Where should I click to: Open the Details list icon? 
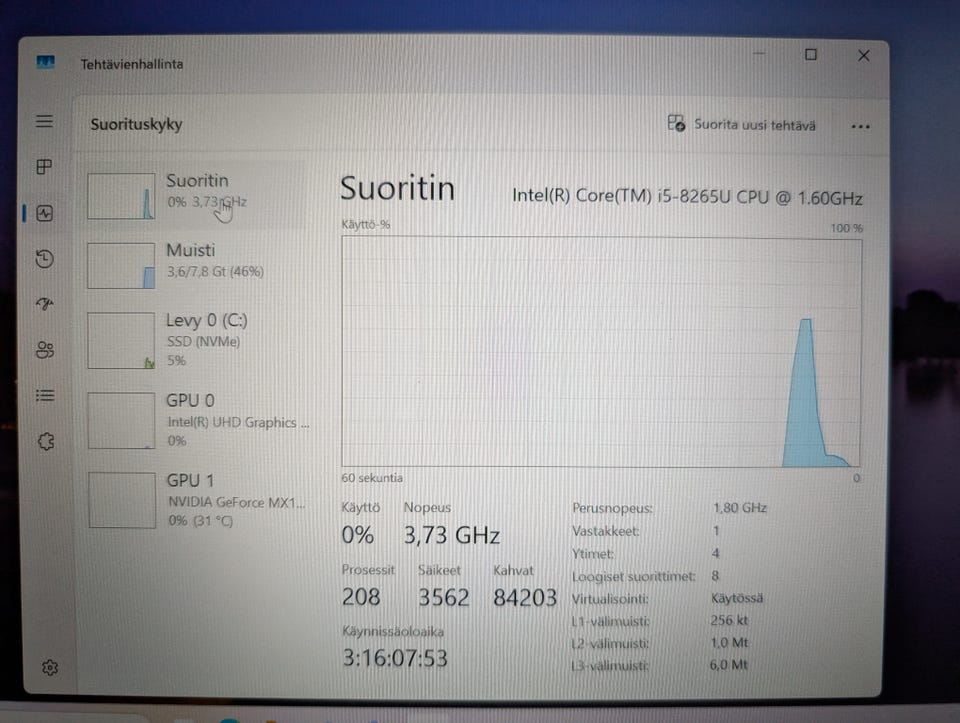[45, 395]
